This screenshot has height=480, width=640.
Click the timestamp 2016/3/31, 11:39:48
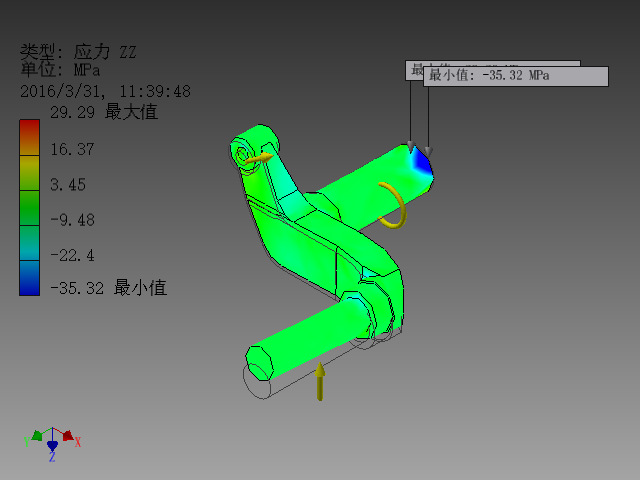tap(105, 91)
